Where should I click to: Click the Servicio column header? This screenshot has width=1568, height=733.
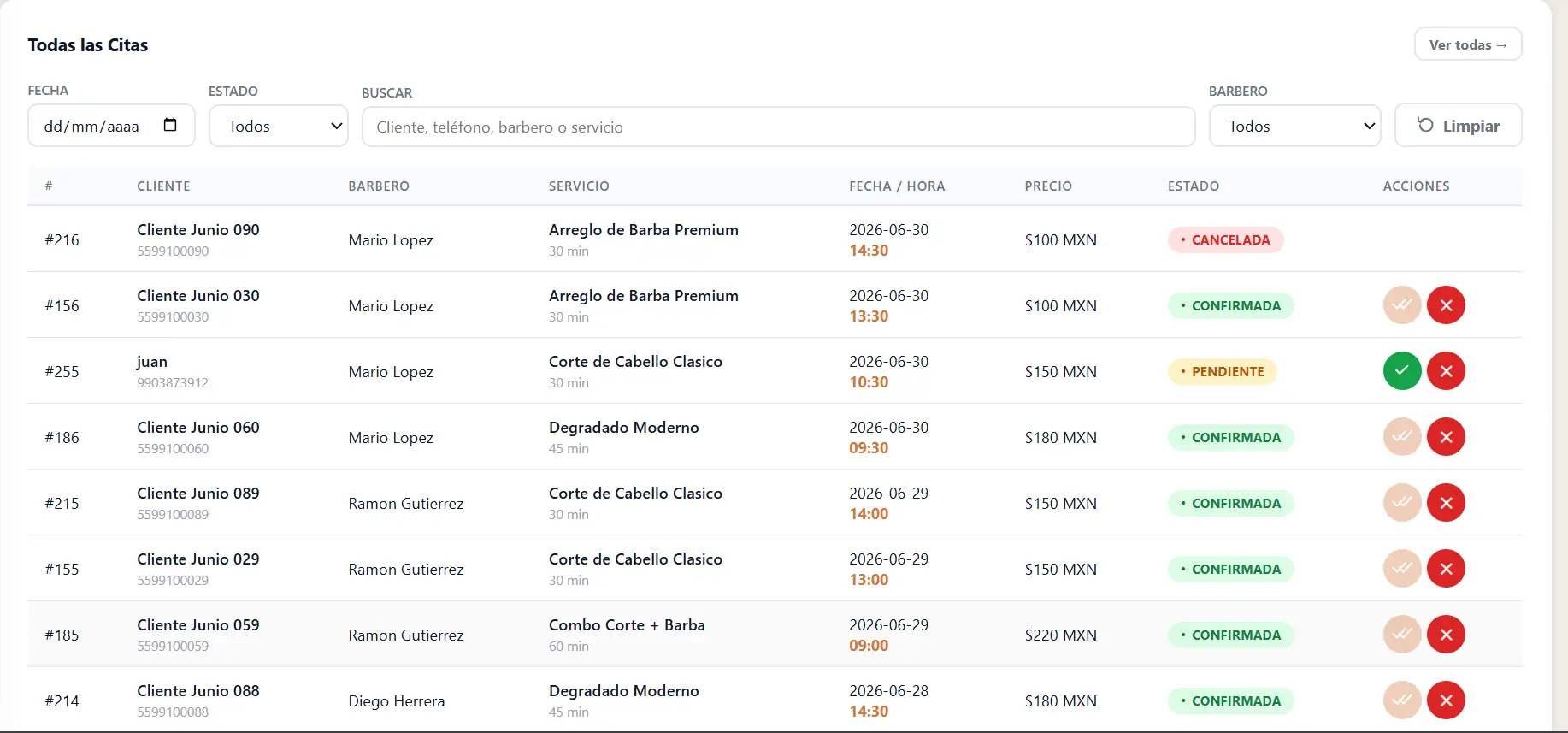pos(579,186)
